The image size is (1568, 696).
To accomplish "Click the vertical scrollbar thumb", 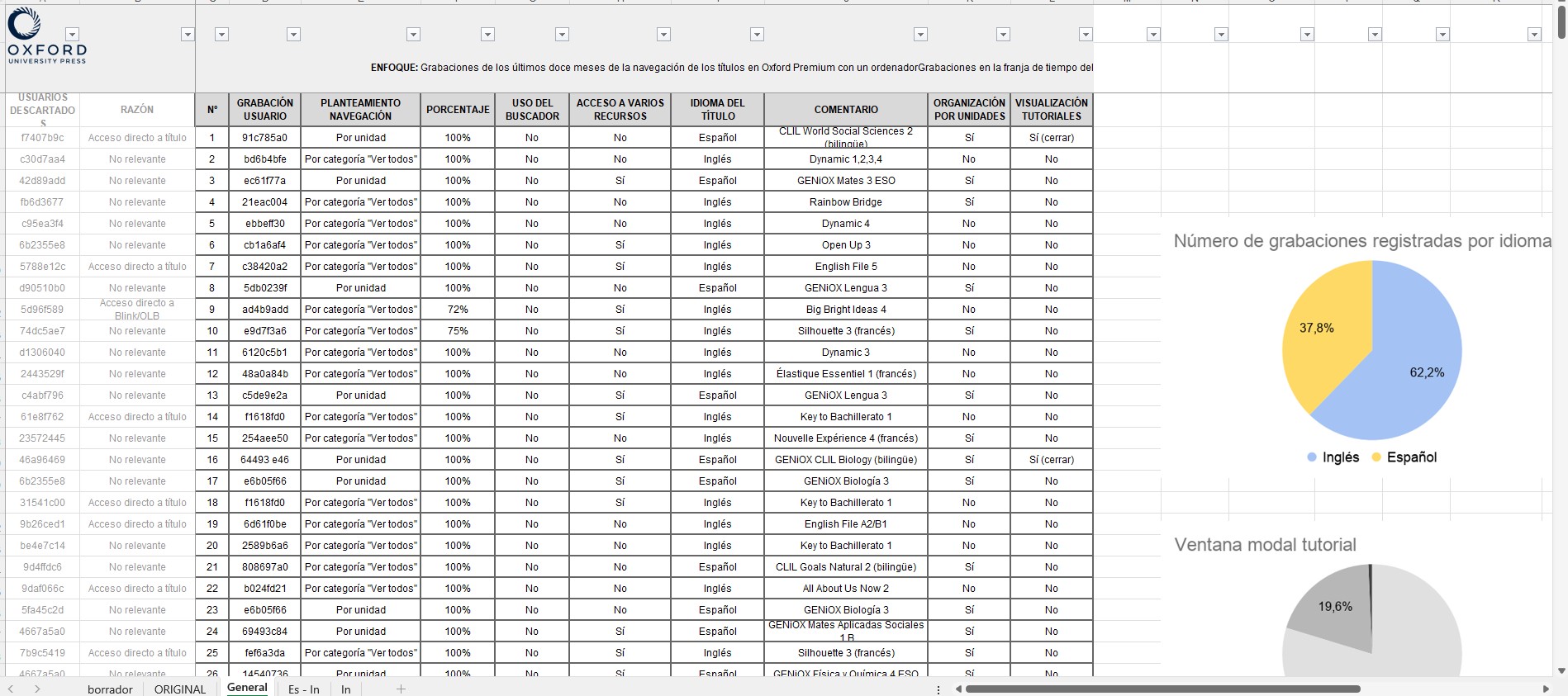I will pyautogui.click(x=1561, y=23).
